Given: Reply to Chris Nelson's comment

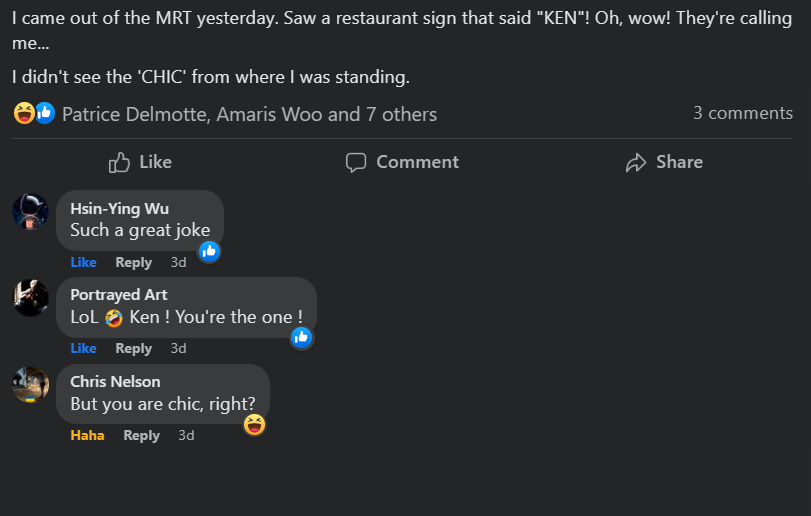Looking at the screenshot, I should (142, 435).
